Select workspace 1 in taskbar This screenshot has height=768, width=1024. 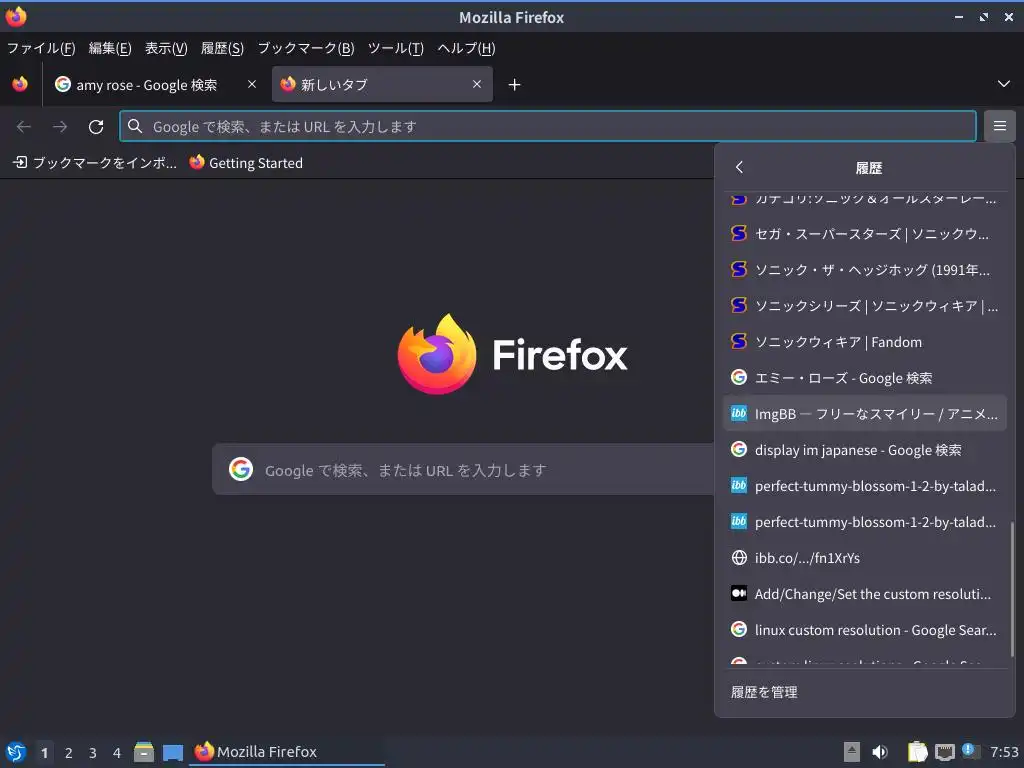tap(44, 753)
